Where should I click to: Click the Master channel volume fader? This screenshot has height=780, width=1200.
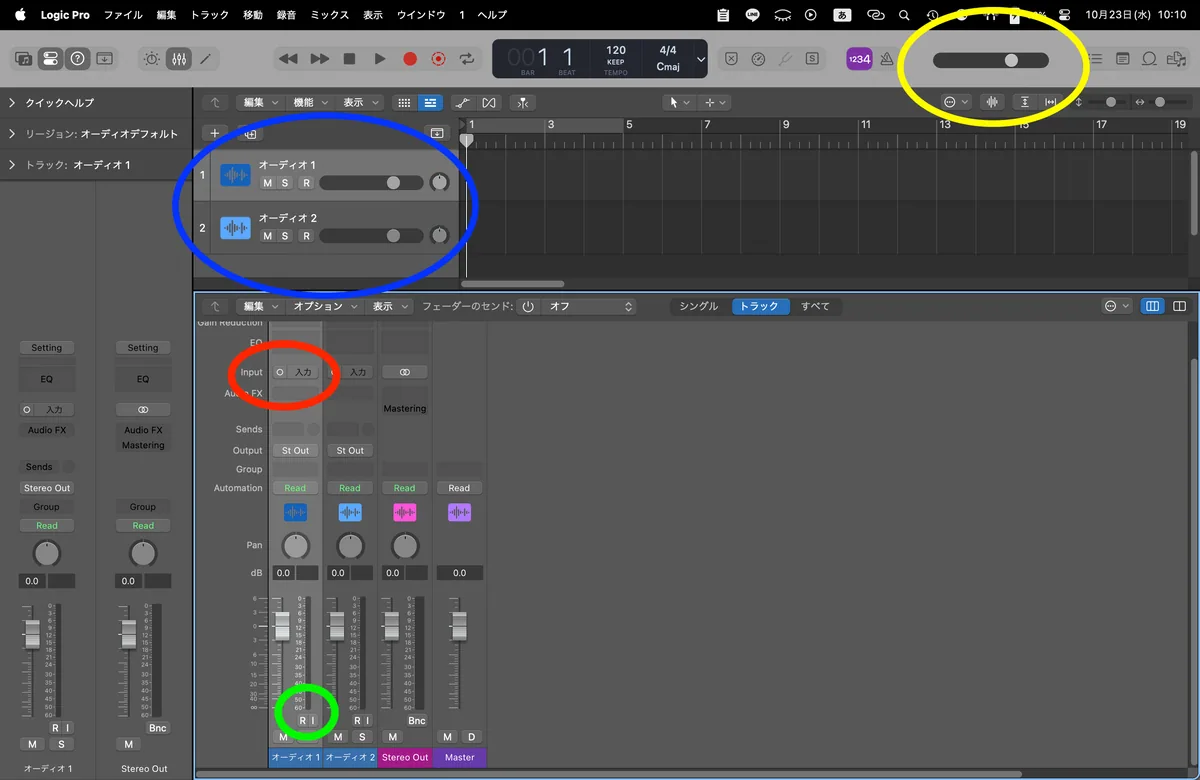coord(459,626)
